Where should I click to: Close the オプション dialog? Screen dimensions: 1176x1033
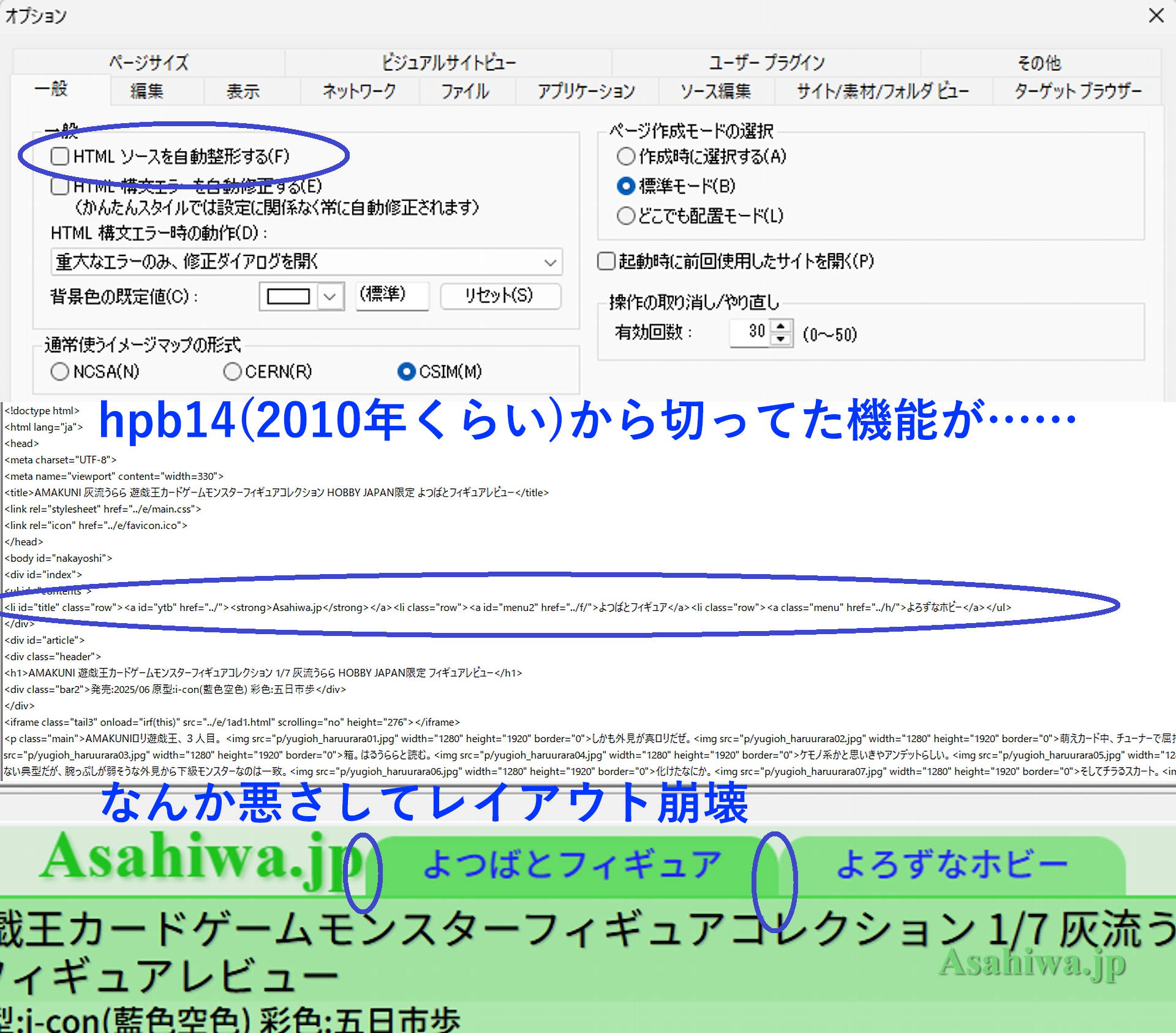[x=1156, y=15]
